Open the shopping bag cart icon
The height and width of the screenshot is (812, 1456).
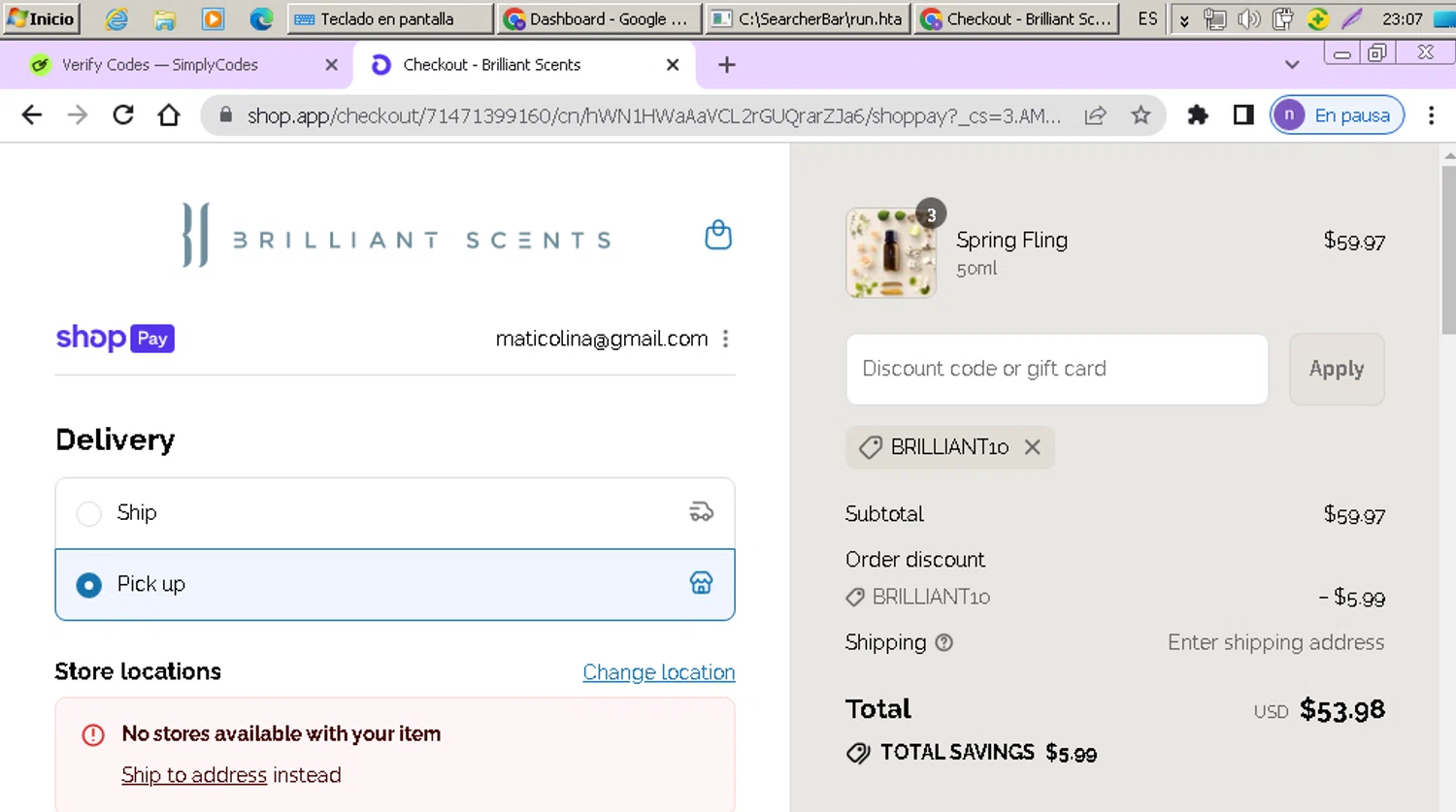[718, 235]
